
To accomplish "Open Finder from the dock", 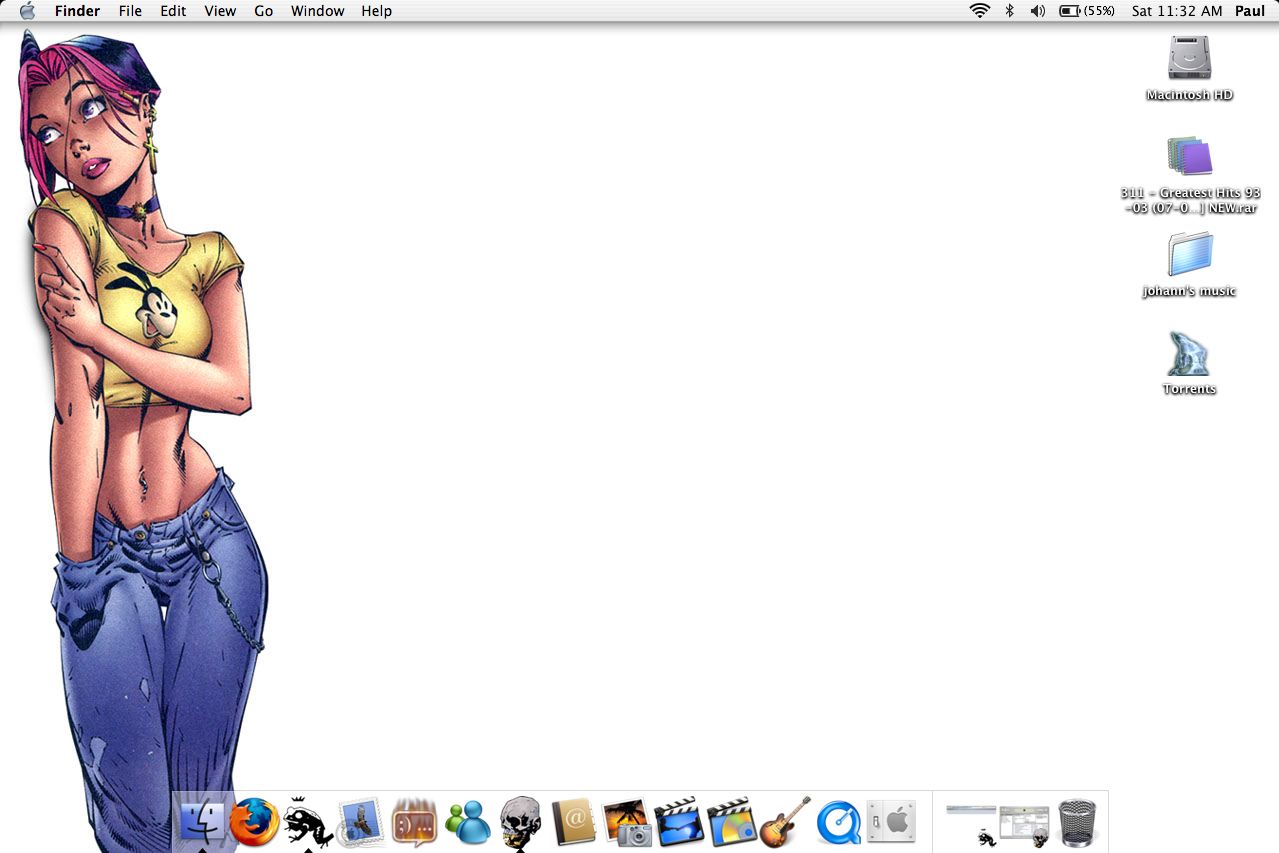I will click(x=203, y=822).
